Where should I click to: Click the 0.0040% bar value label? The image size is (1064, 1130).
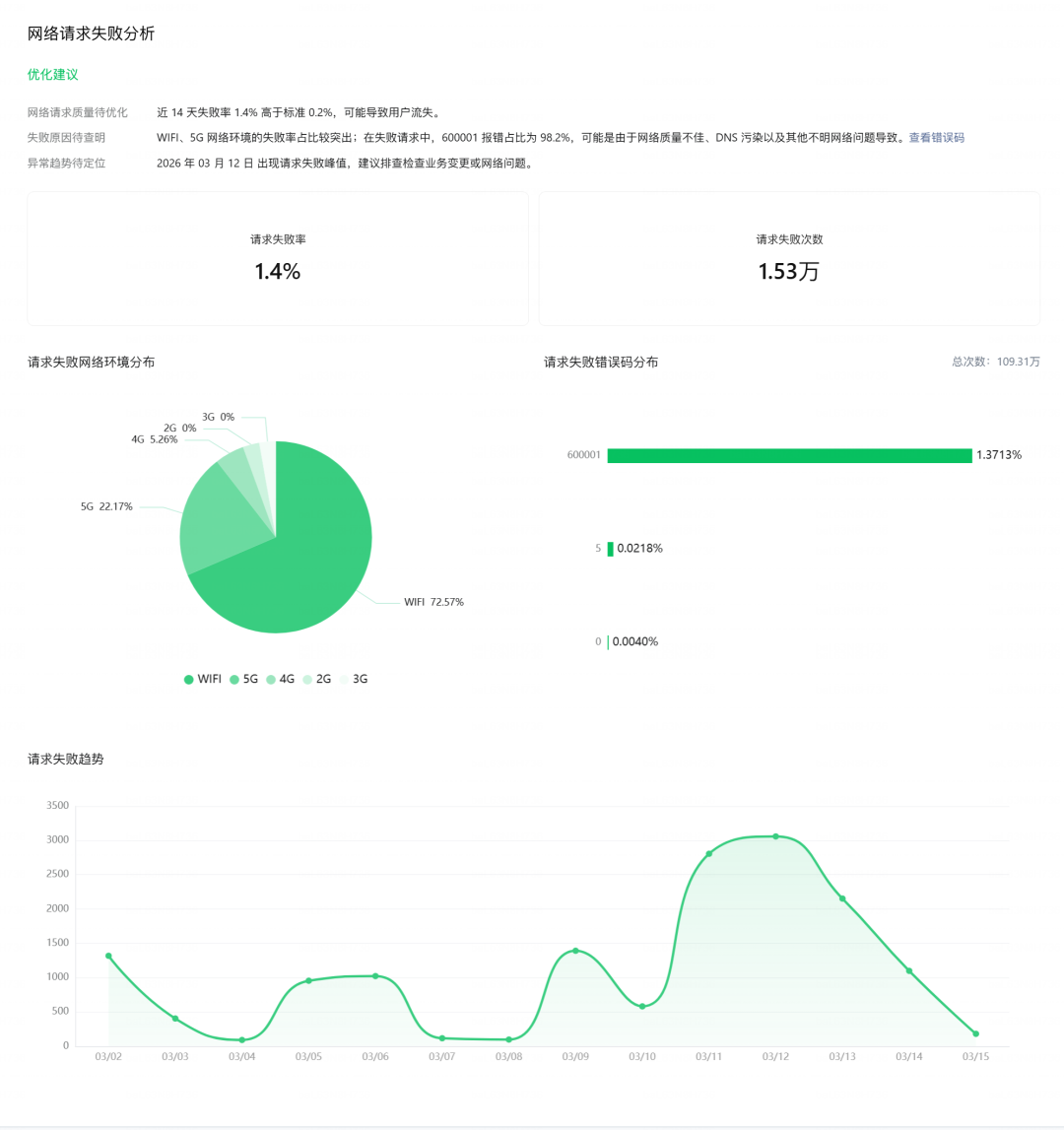(x=635, y=641)
